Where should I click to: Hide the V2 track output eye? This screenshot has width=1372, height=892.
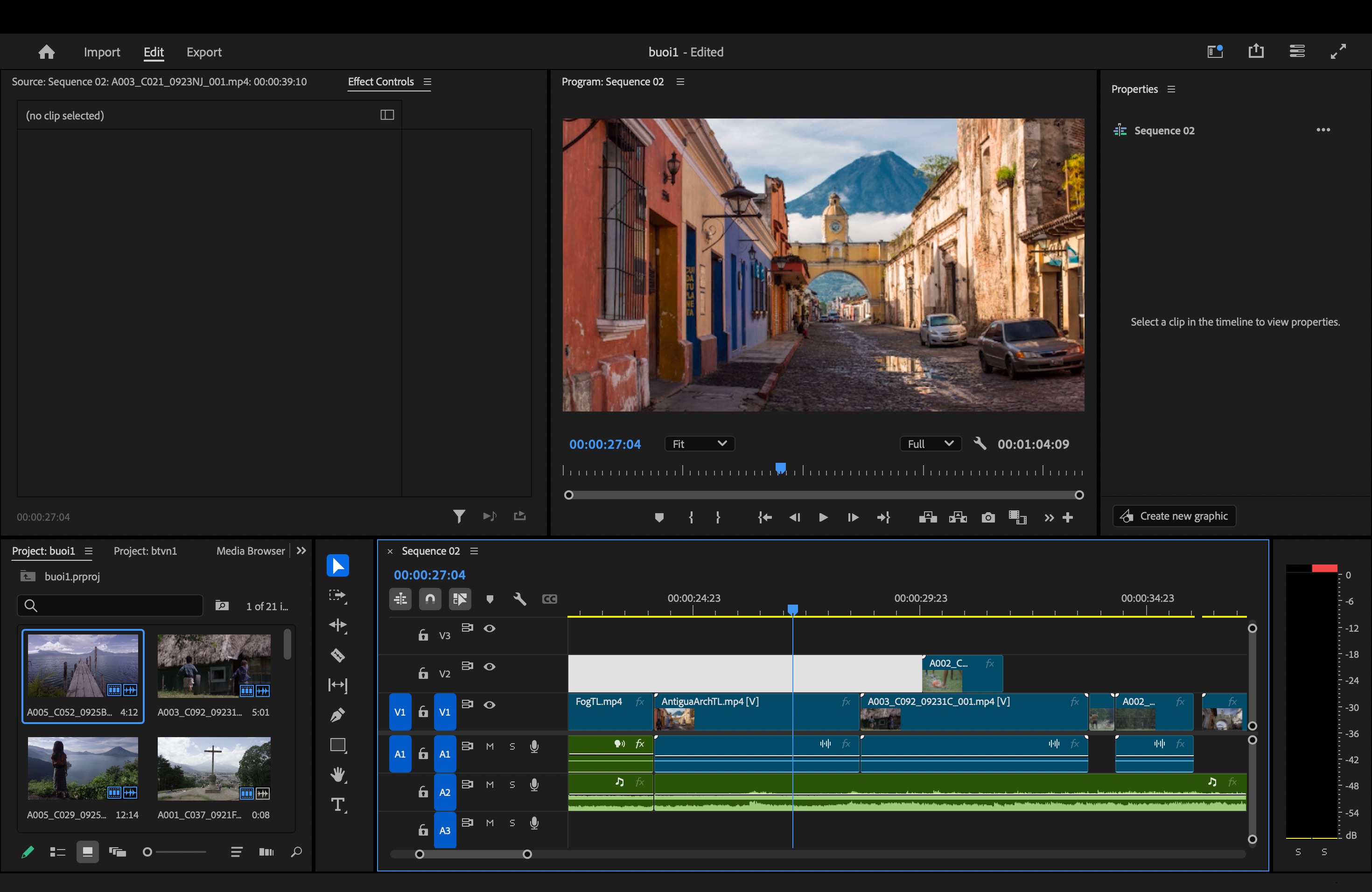click(x=490, y=667)
